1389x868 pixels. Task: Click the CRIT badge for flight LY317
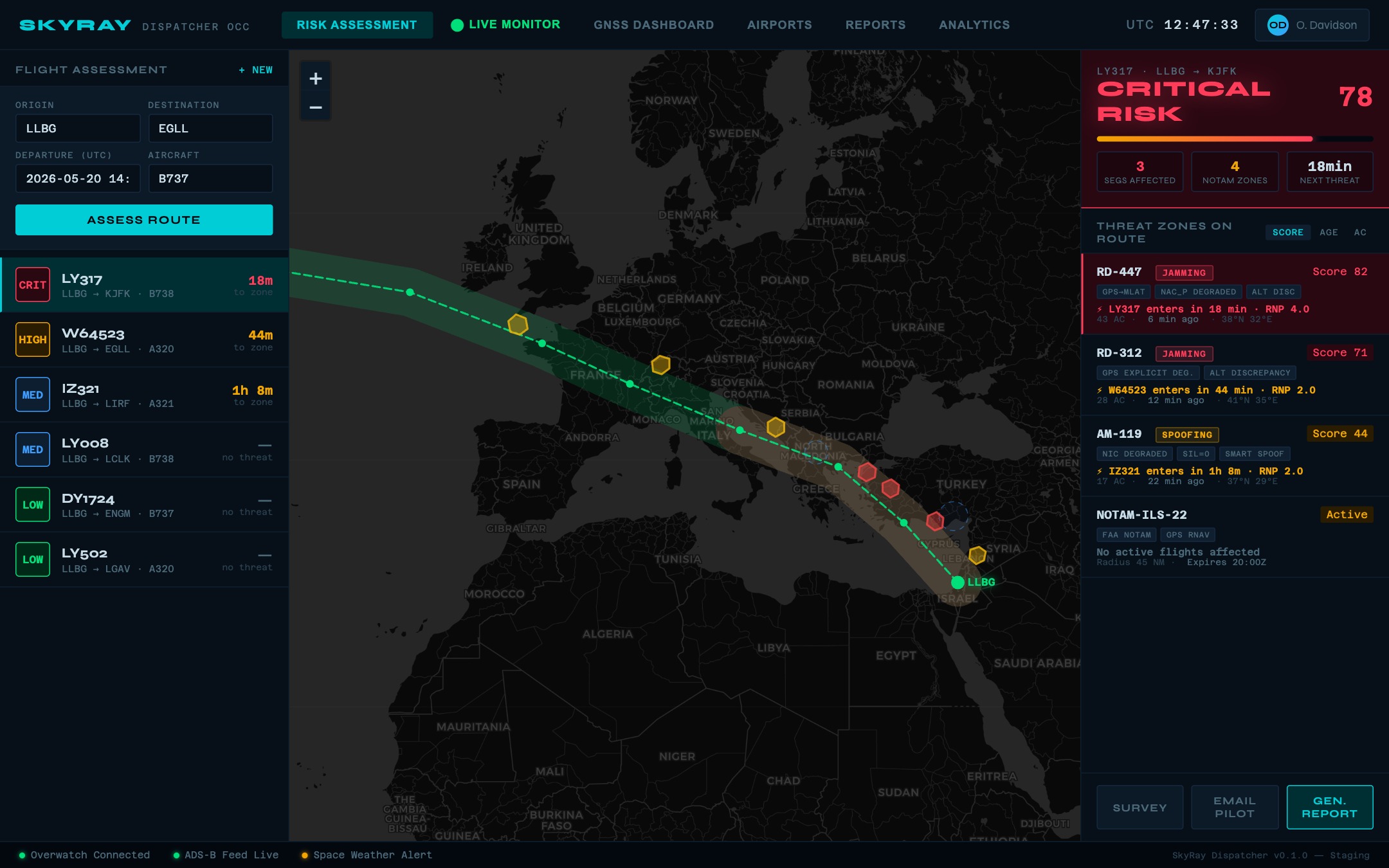(x=33, y=285)
